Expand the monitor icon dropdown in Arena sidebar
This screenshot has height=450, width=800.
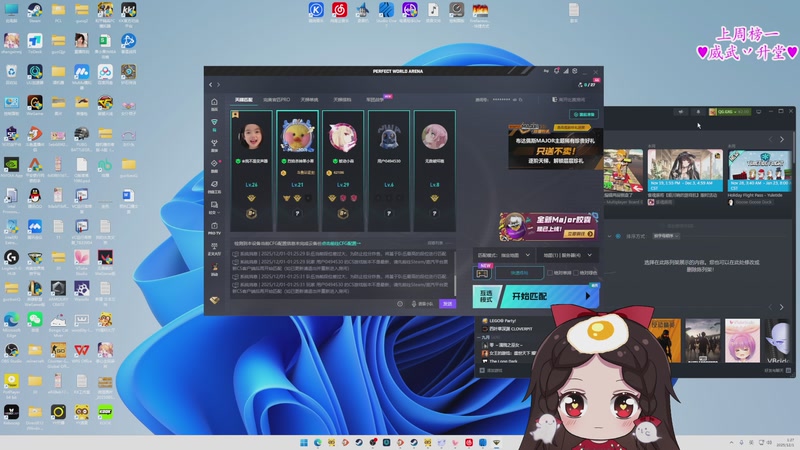coord(214,208)
